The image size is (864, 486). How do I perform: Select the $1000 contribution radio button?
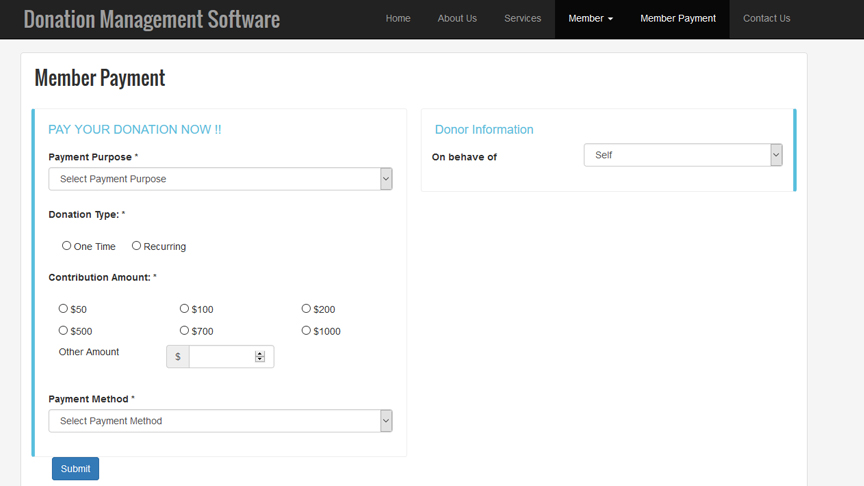tap(307, 330)
